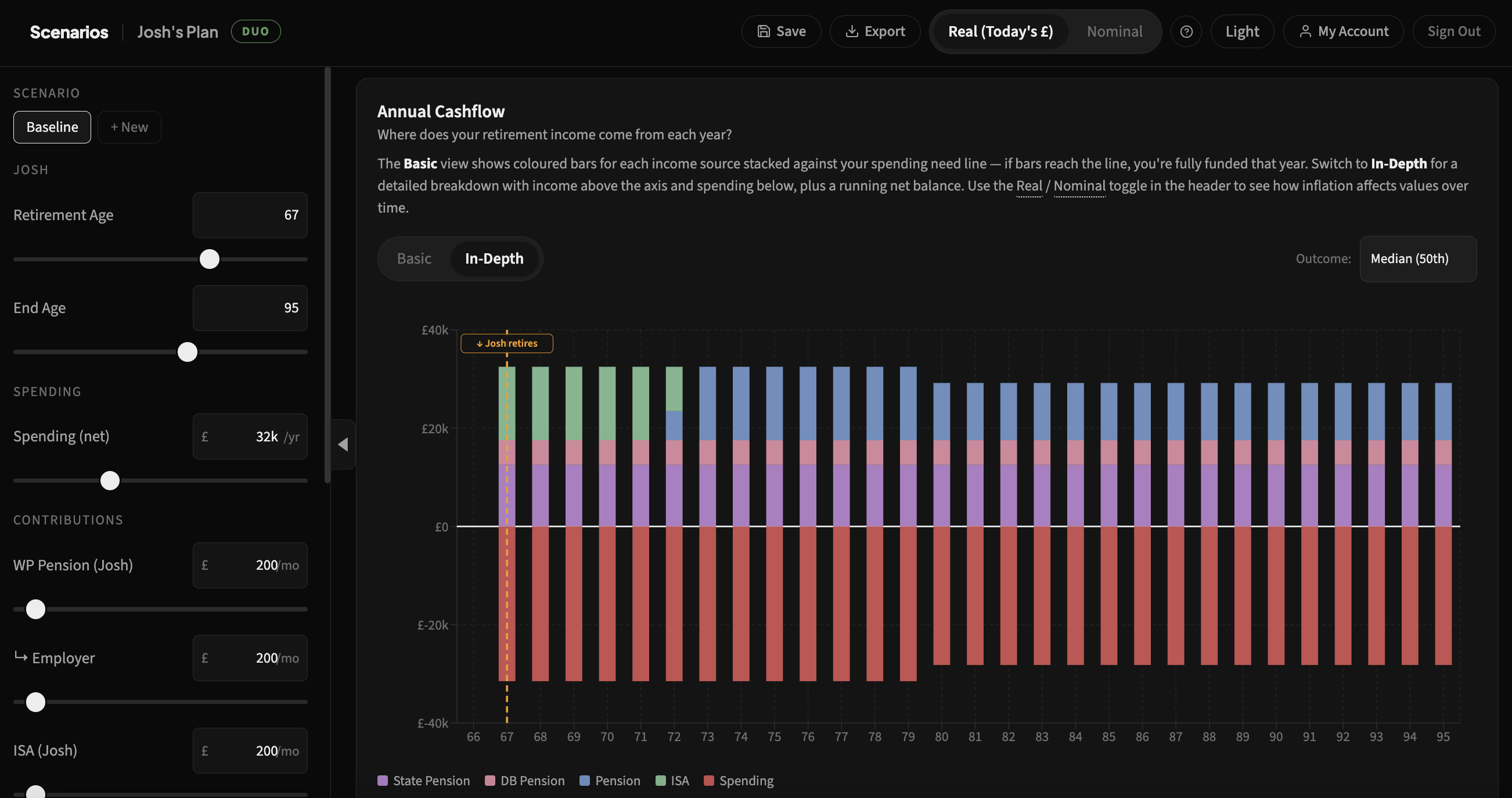Switch the chart to Nominal values
Viewport: 1512px width, 798px height.
(x=1114, y=31)
